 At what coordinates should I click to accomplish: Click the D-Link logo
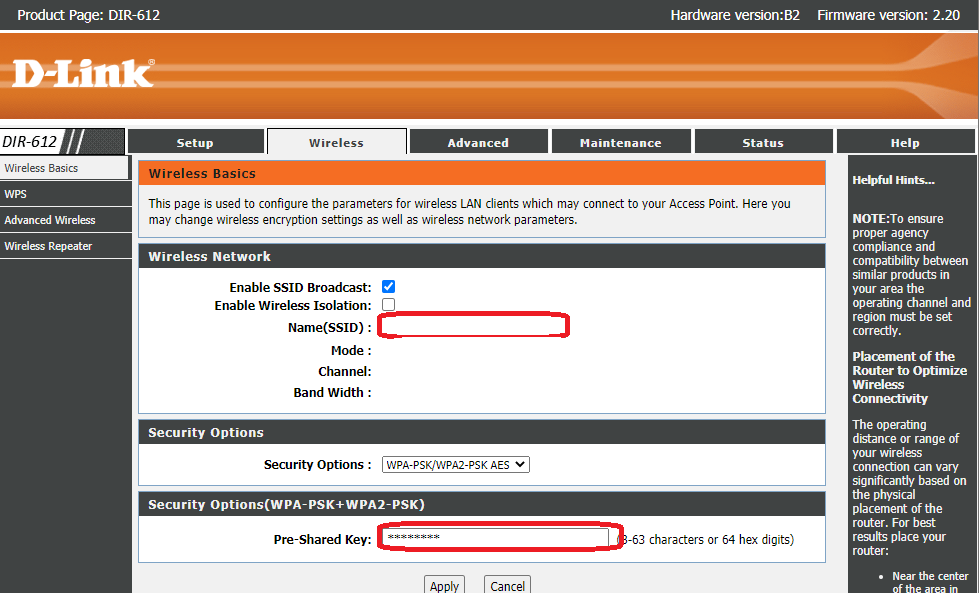pyautogui.click(x=84, y=74)
